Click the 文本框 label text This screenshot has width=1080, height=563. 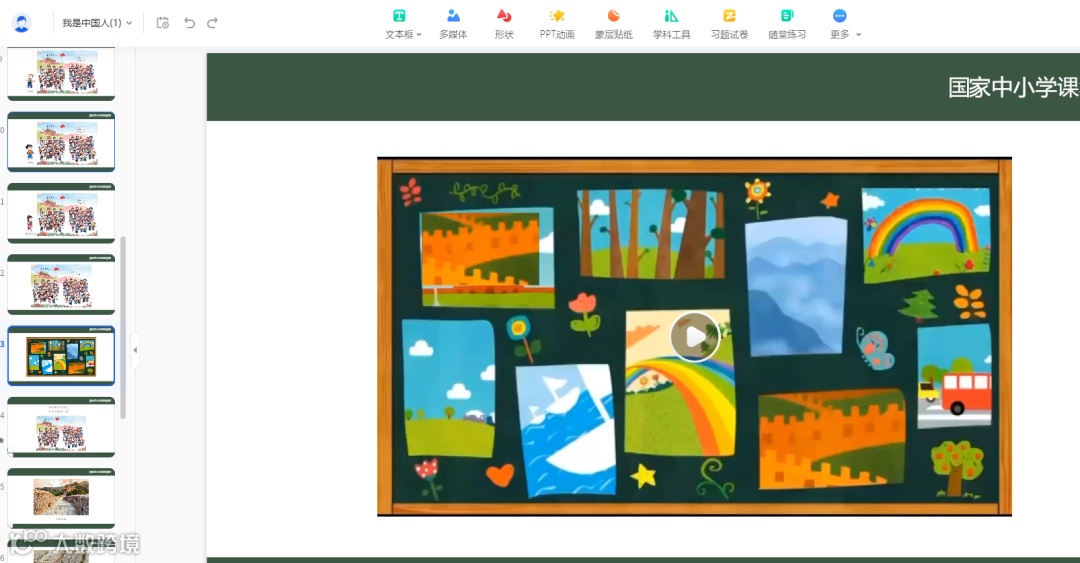tap(399, 34)
